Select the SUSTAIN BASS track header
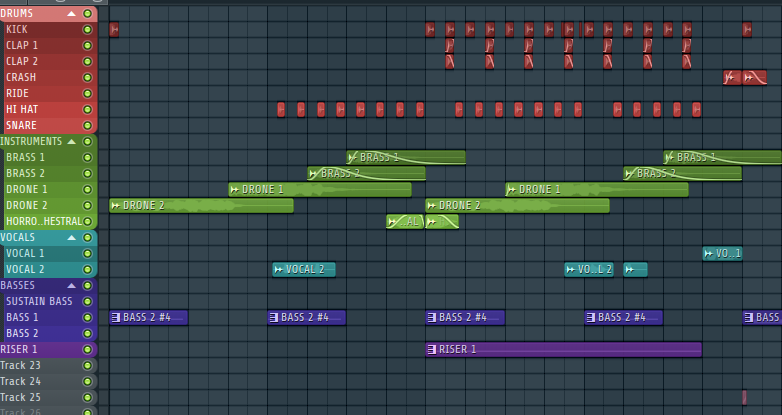Screen dimensions: 782x415 click(40, 302)
